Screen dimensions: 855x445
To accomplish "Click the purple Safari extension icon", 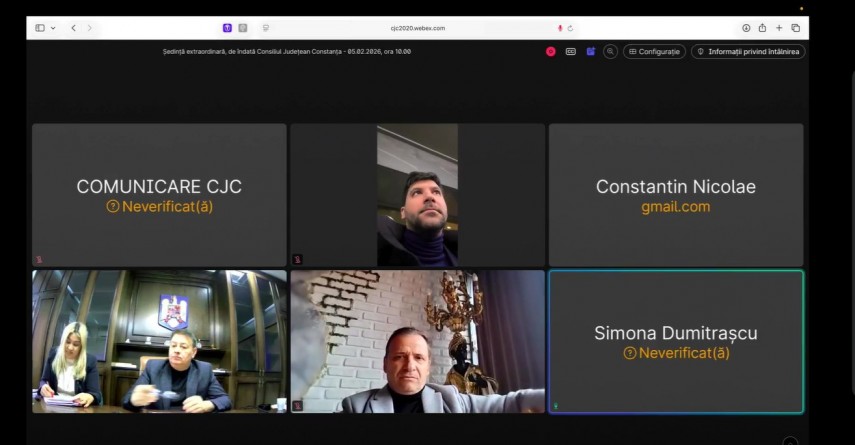I will pos(227,28).
